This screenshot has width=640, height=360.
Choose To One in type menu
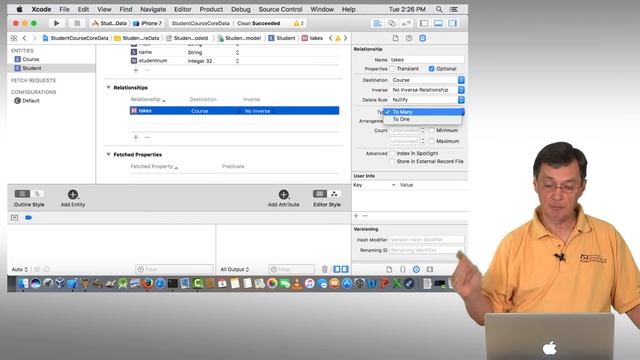[x=423, y=119]
